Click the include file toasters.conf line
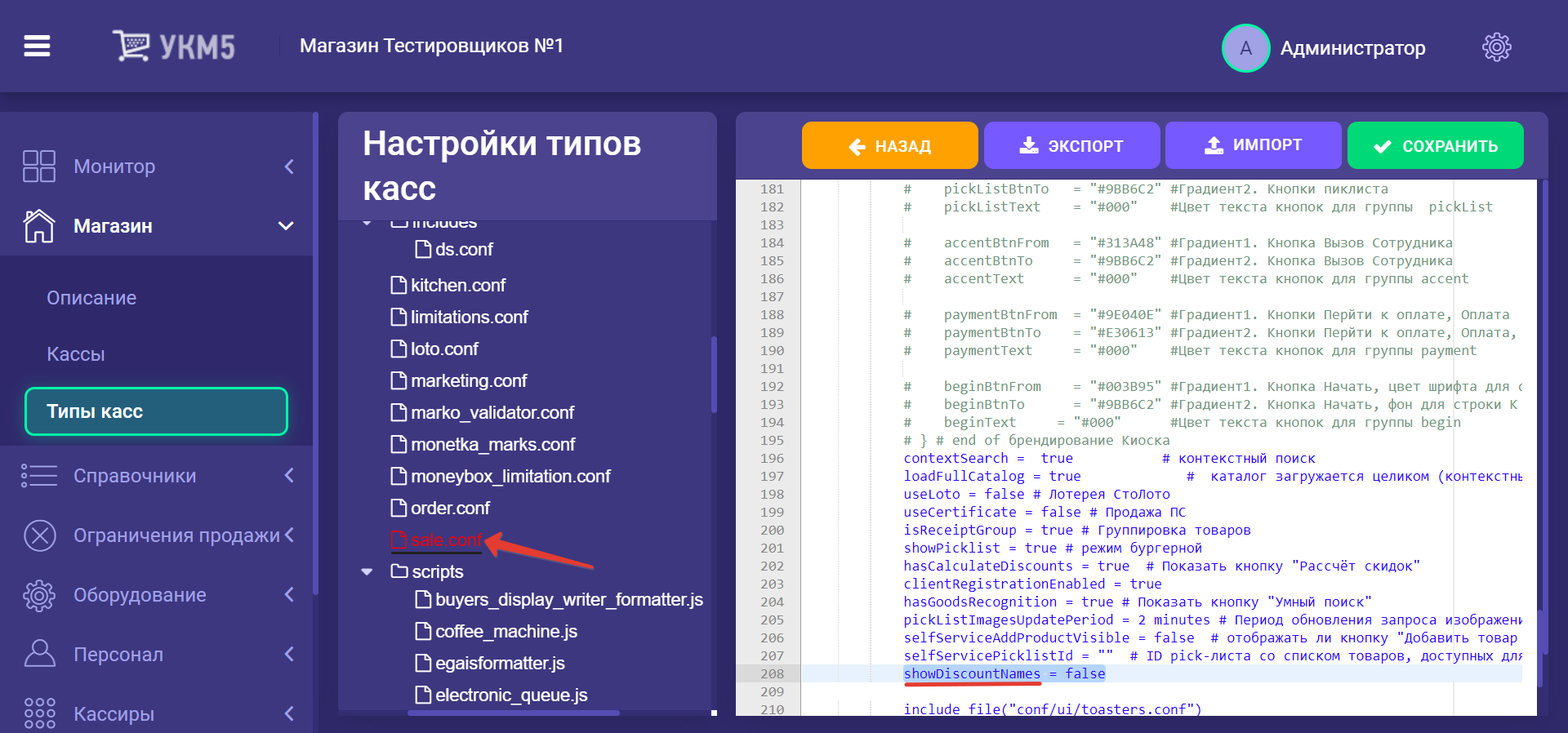The width and height of the screenshot is (1568, 733). [1053, 709]
